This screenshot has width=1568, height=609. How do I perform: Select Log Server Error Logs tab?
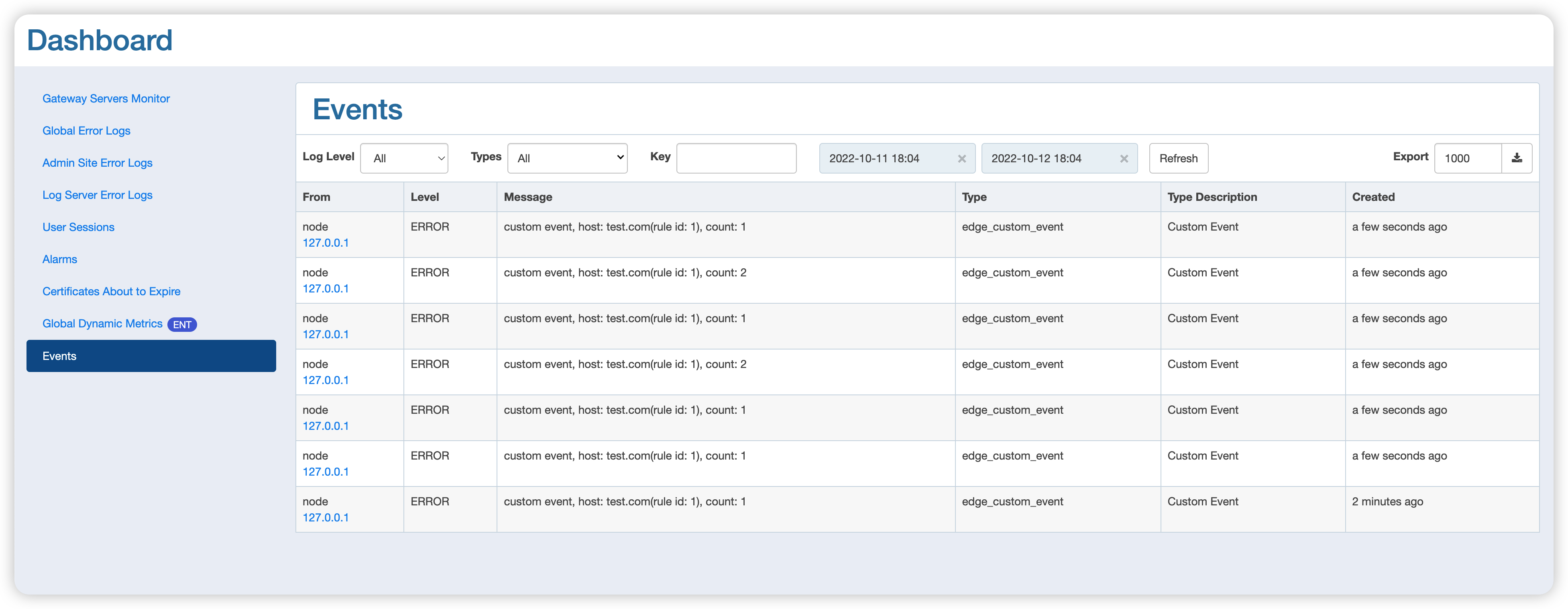coord(98,195)
